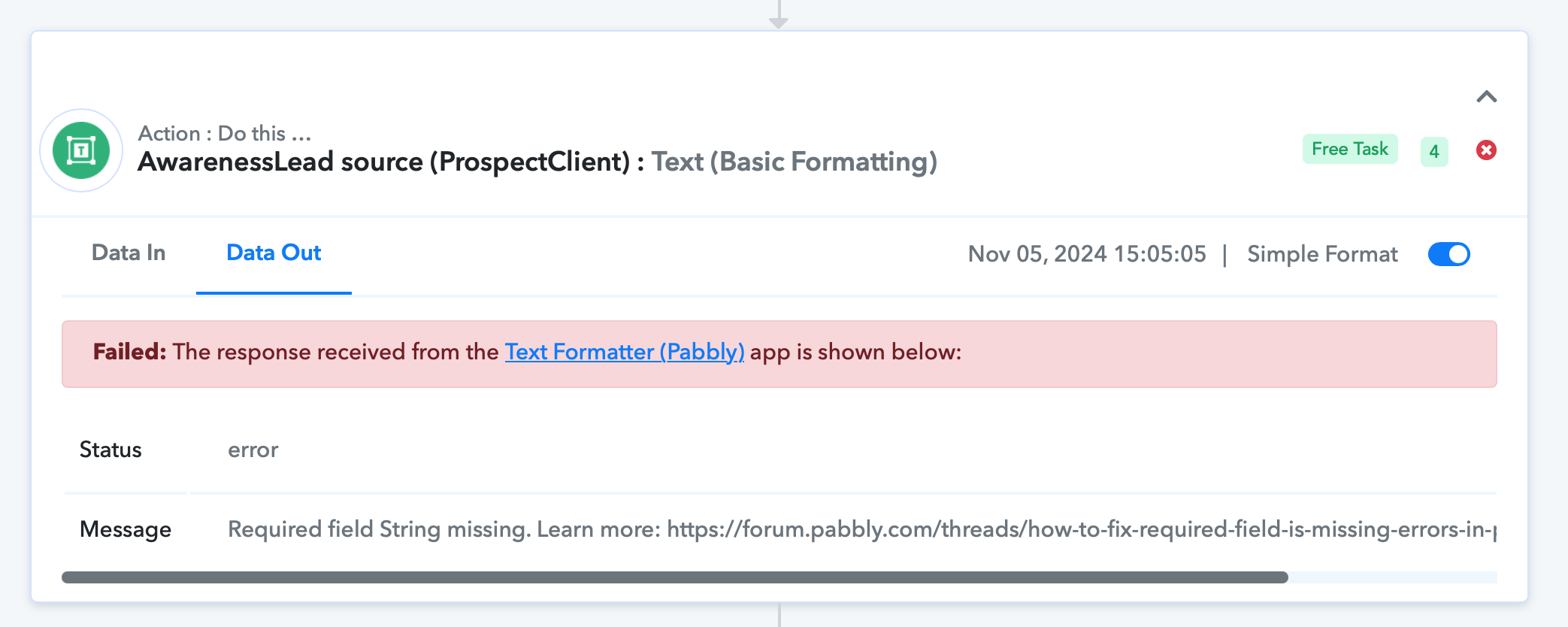Click the green number 4 badge
This screenshot has width=1568, height=627.
click(1434, 151)
